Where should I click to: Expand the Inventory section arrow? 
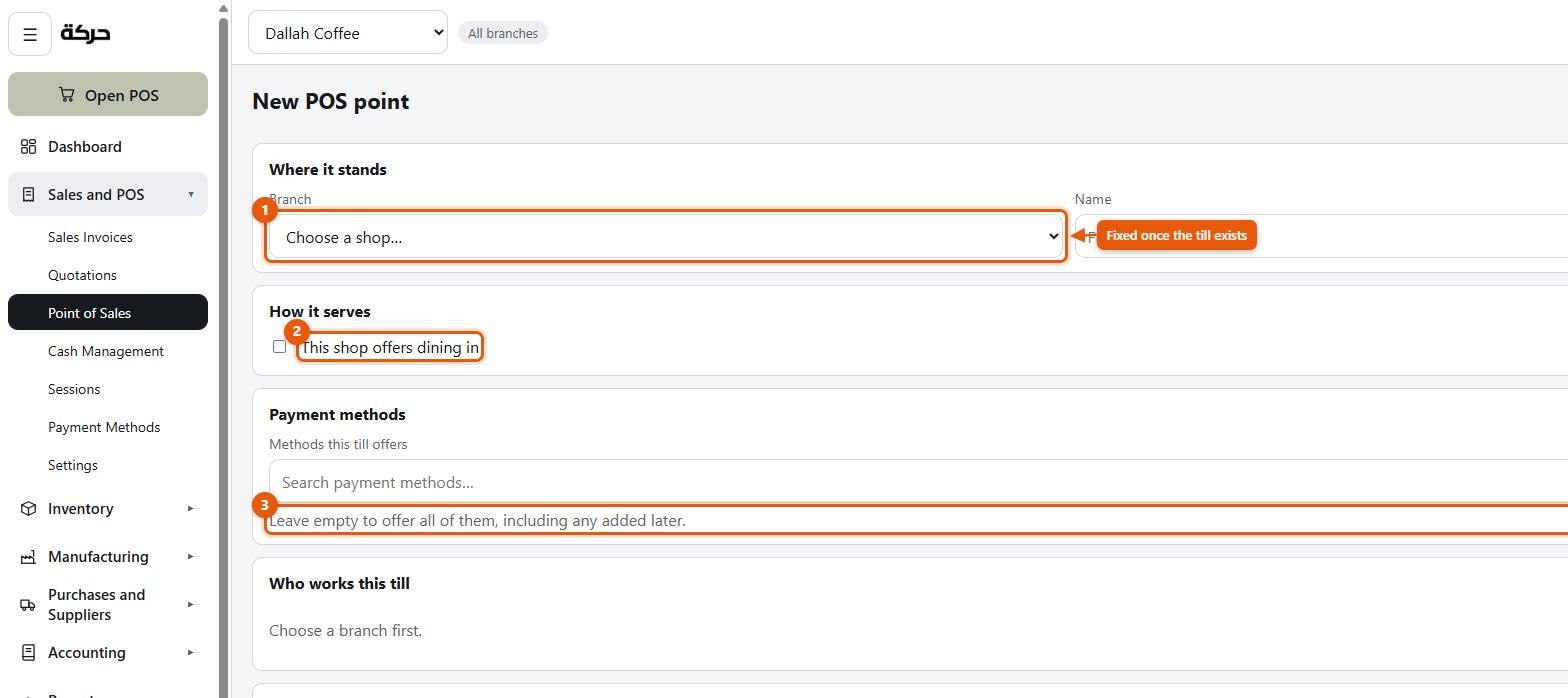pos(190,508)
